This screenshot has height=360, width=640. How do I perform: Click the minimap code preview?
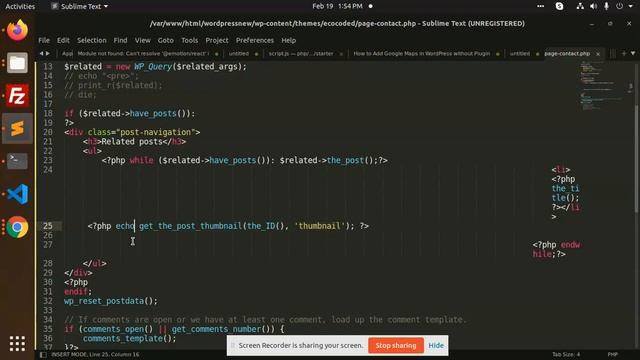pos(600,86)
